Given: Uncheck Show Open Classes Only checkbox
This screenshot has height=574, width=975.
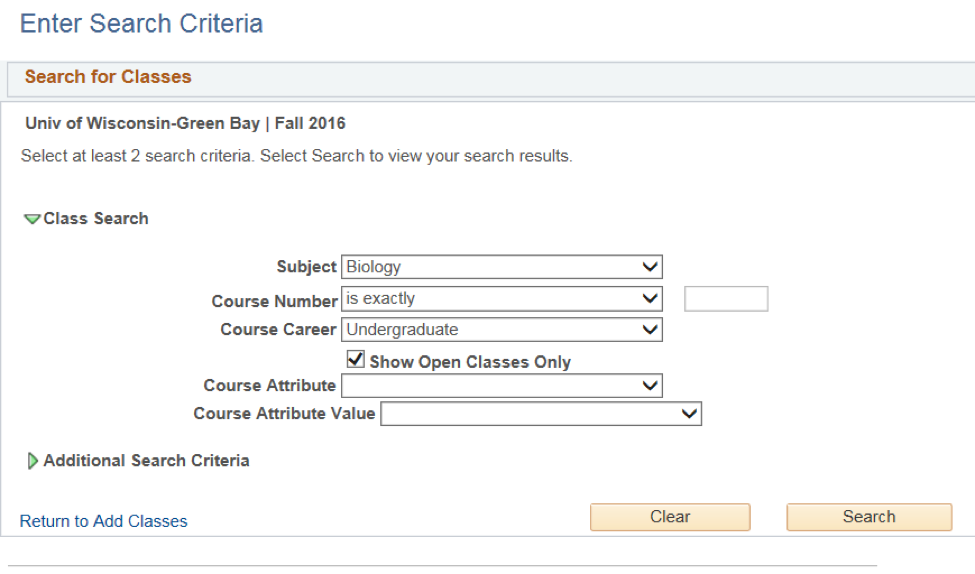Looking at the screenshot, I should 356,359.
